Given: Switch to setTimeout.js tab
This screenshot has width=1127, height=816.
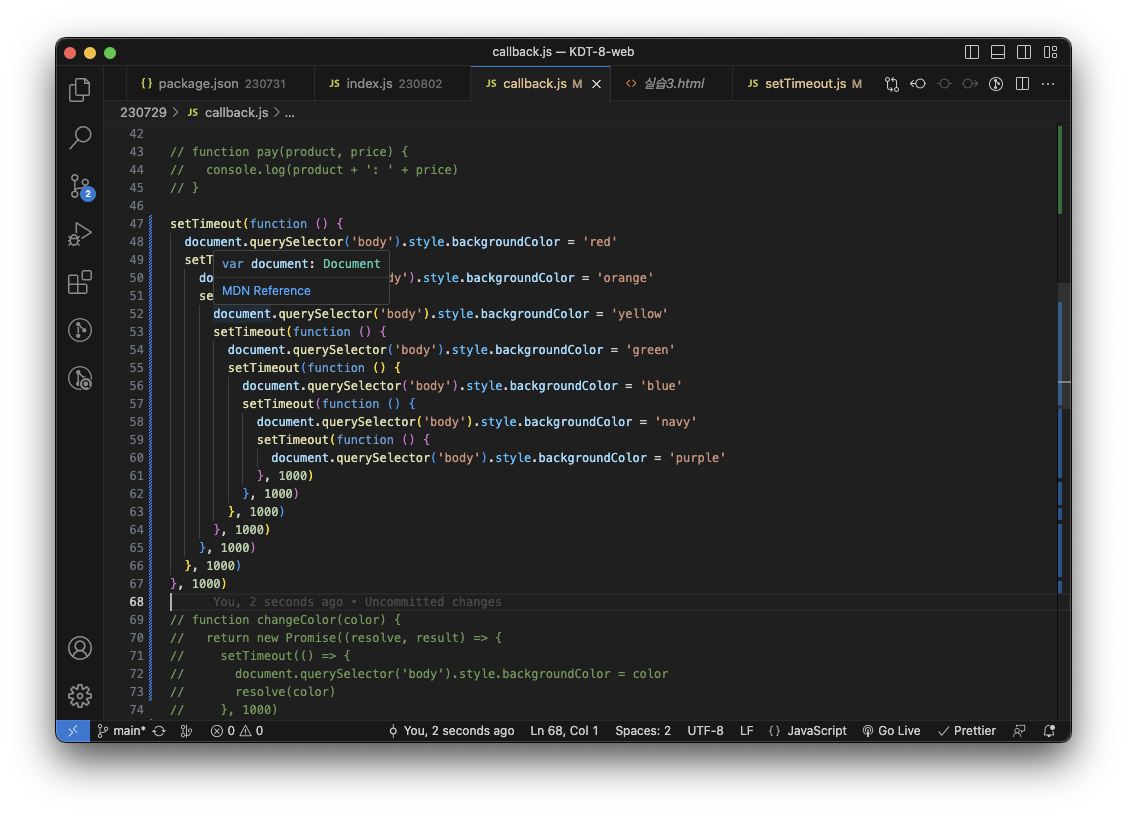Looking at the screenshot, I should click(804, 83).
